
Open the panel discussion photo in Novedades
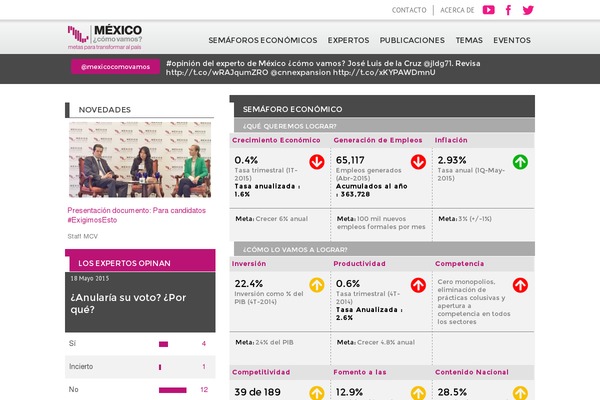pyautogui.click(x=140, y=160)
